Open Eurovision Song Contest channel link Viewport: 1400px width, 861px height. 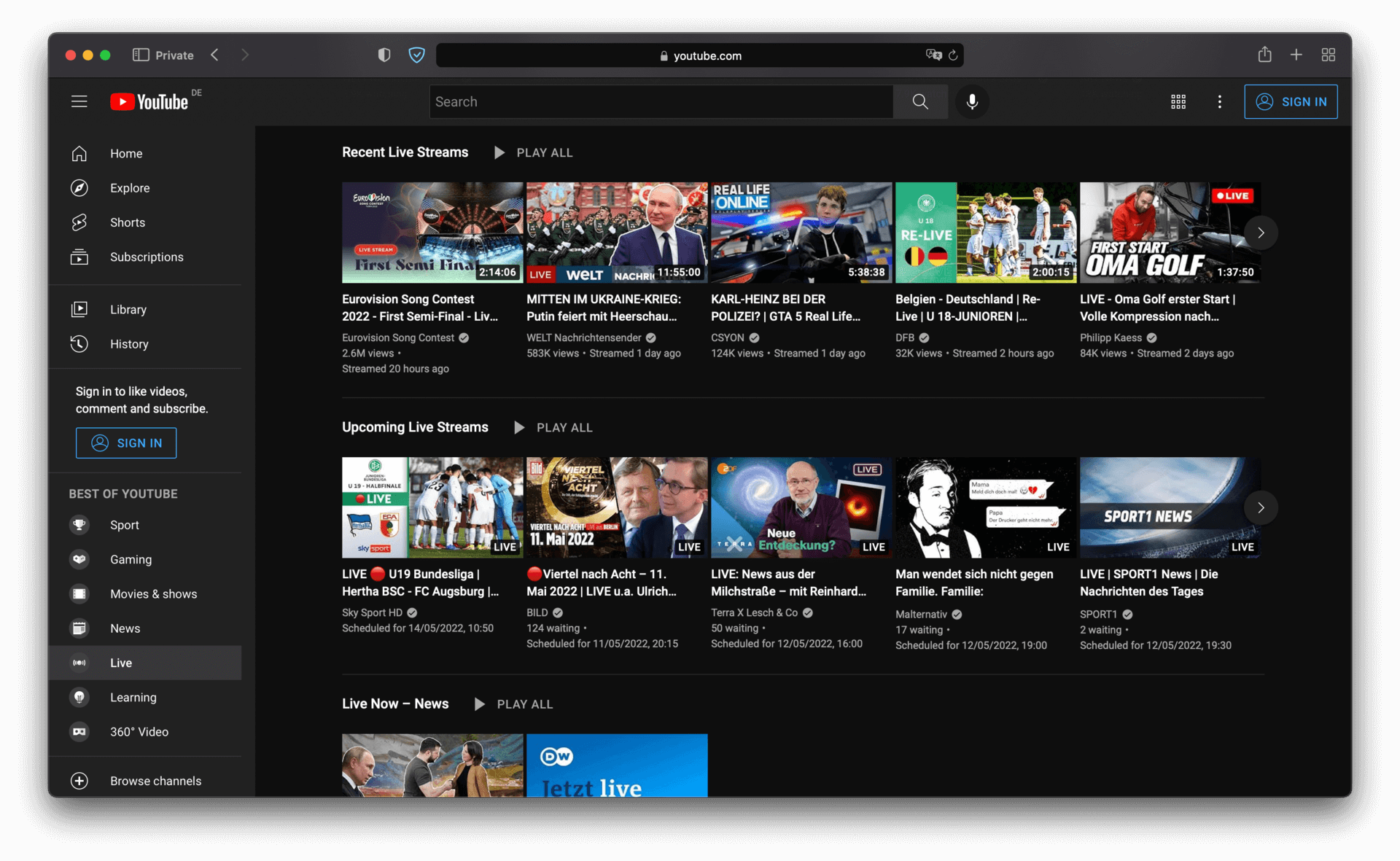tap(398, 338)
